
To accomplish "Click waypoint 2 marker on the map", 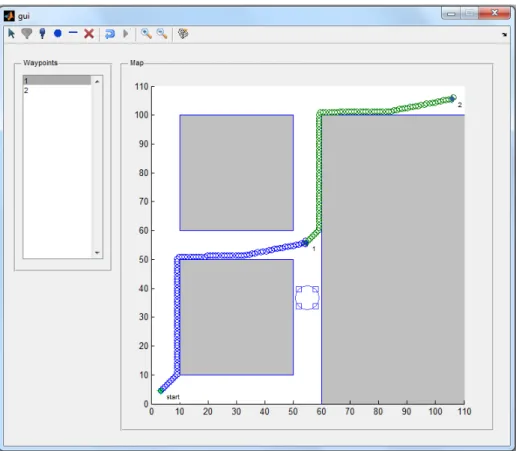I will pyautogui.click(x=453, y=98).
